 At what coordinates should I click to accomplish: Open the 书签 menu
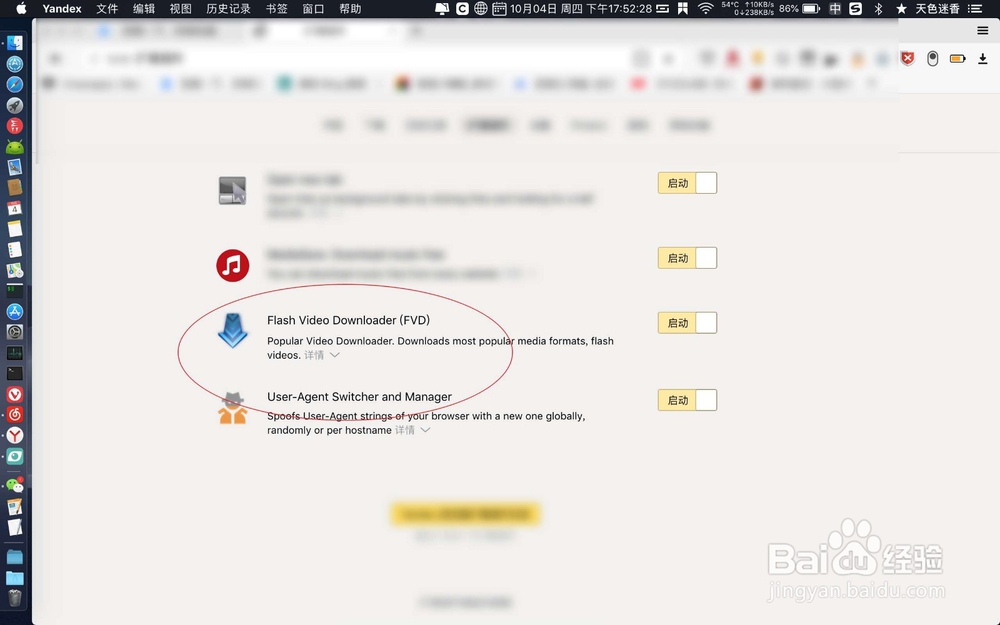point(277,8)
